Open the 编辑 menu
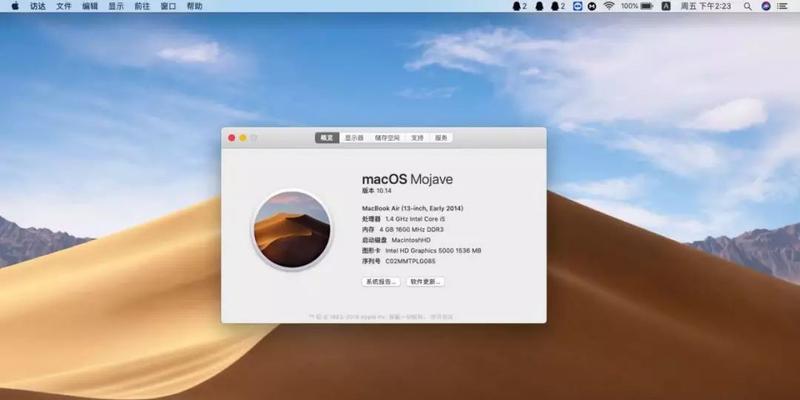The image size is (800, 400). click(90, 6)
